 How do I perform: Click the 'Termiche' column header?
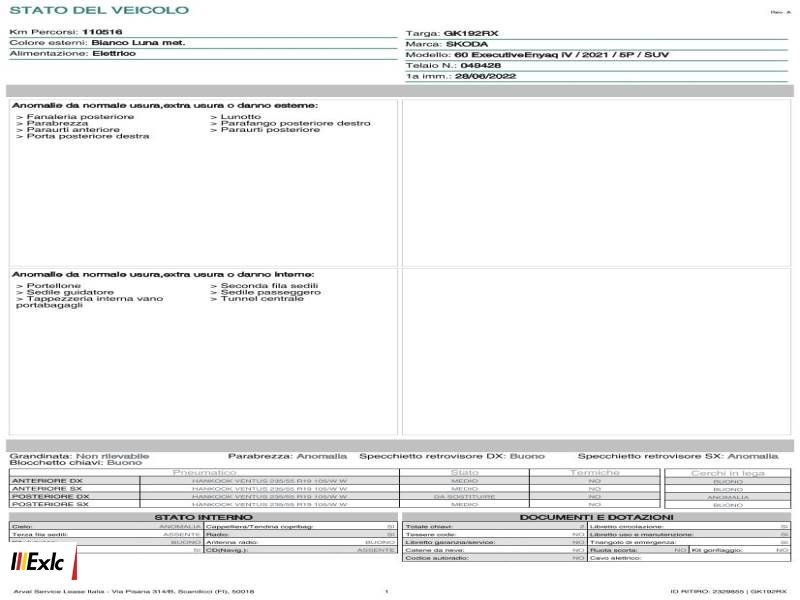[594, 473]
